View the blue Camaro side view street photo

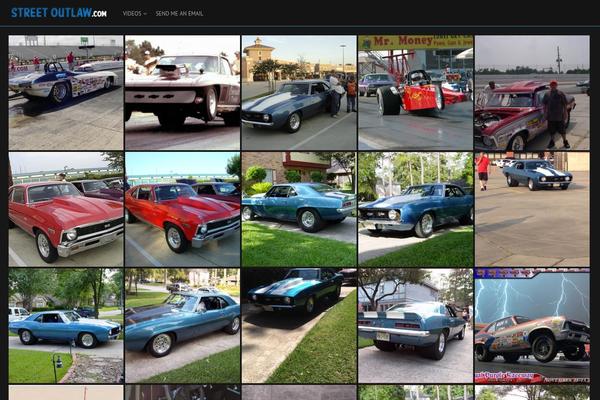click(x=66, y=326)
